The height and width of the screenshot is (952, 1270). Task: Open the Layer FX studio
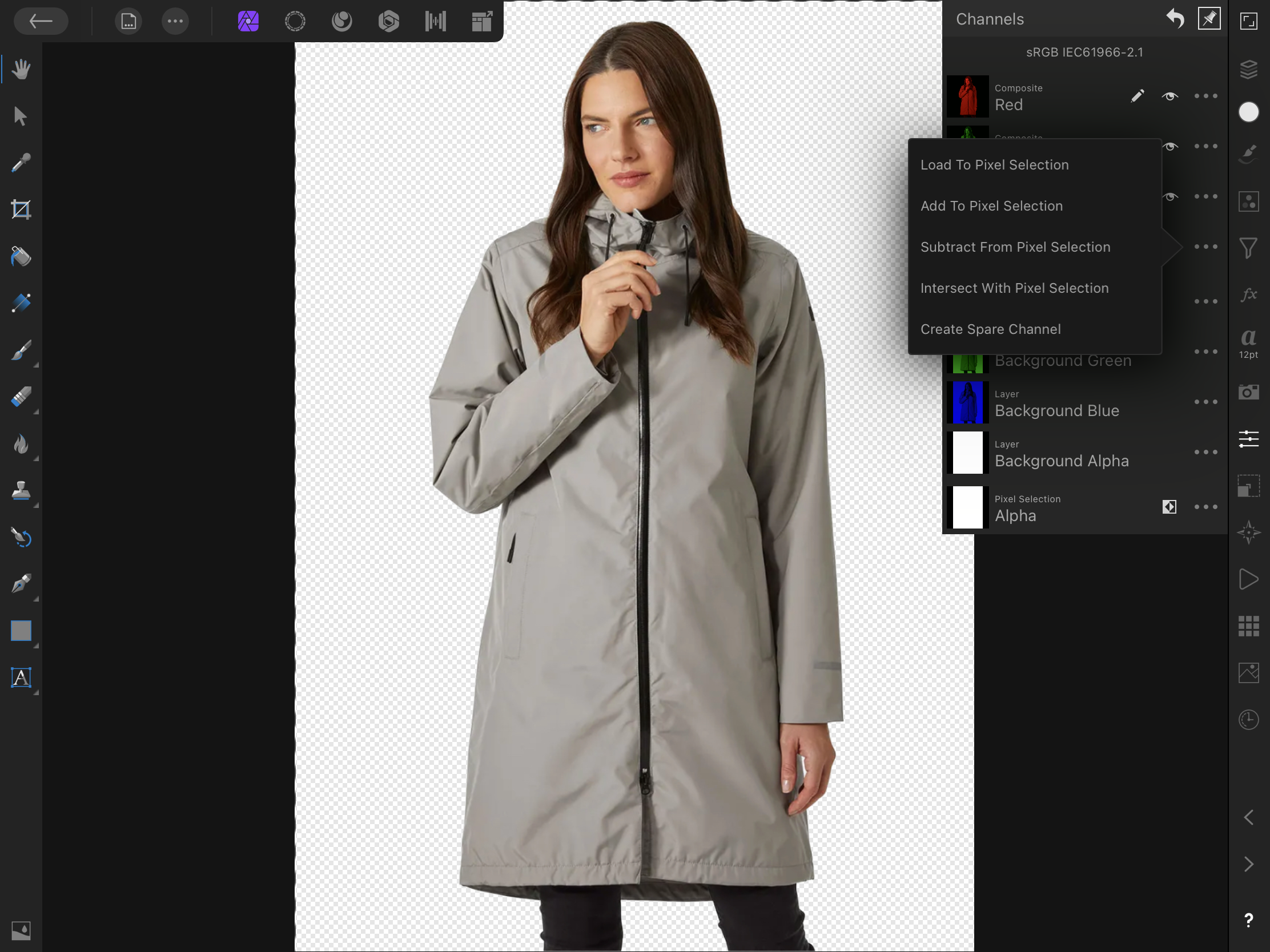click(x=1249, y=295)
